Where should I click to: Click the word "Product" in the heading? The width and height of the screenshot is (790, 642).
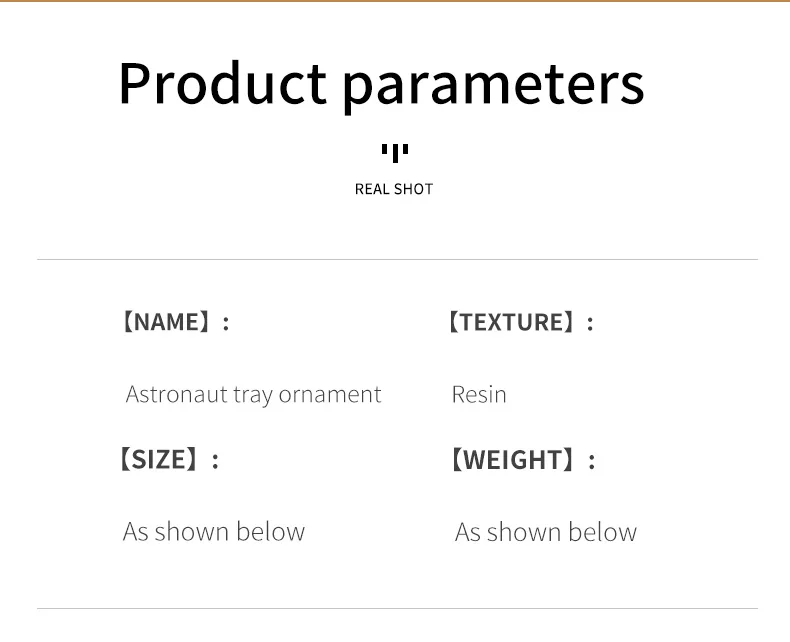tap(222, 83)
